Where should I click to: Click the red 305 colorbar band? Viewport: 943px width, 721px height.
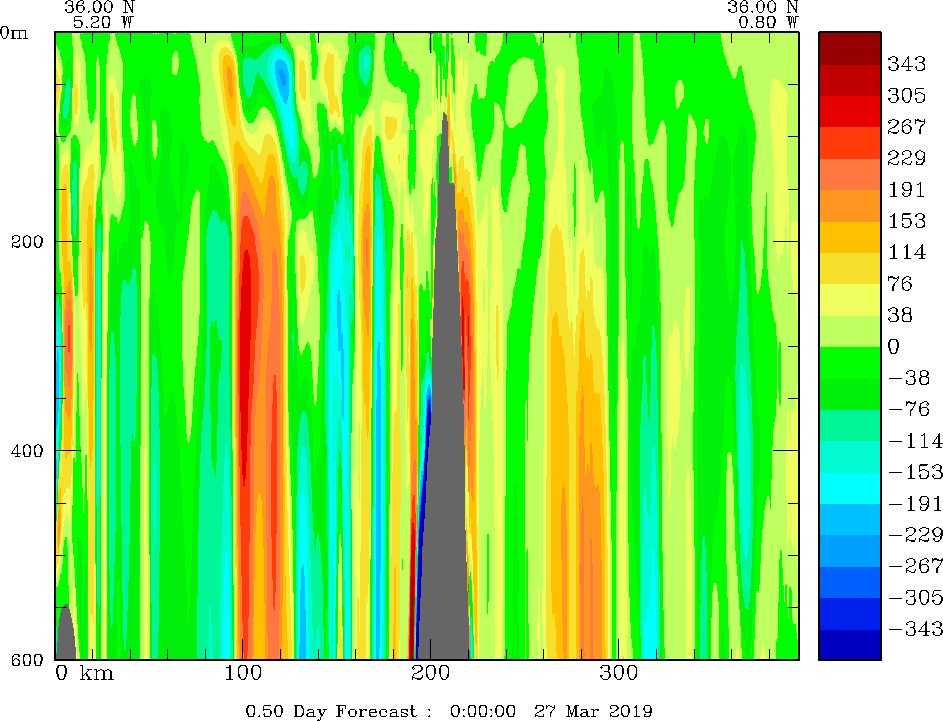pyautogui.click(x=850, y=80)
